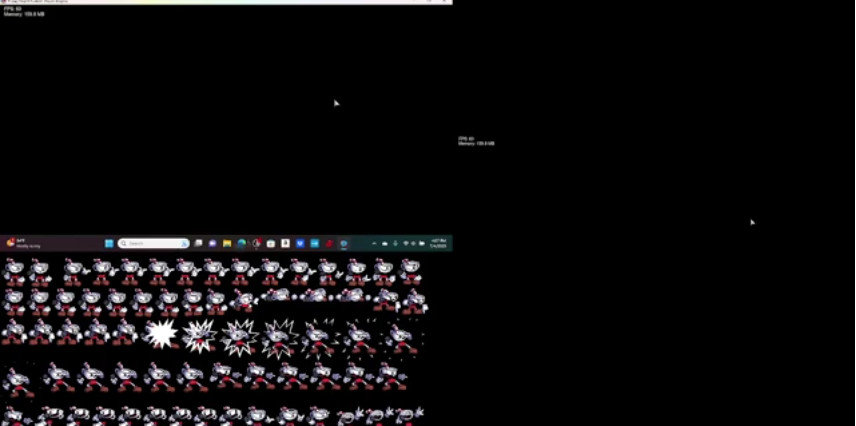Open the Microsoft Store taskbar icon

click(x=271, y=244)
